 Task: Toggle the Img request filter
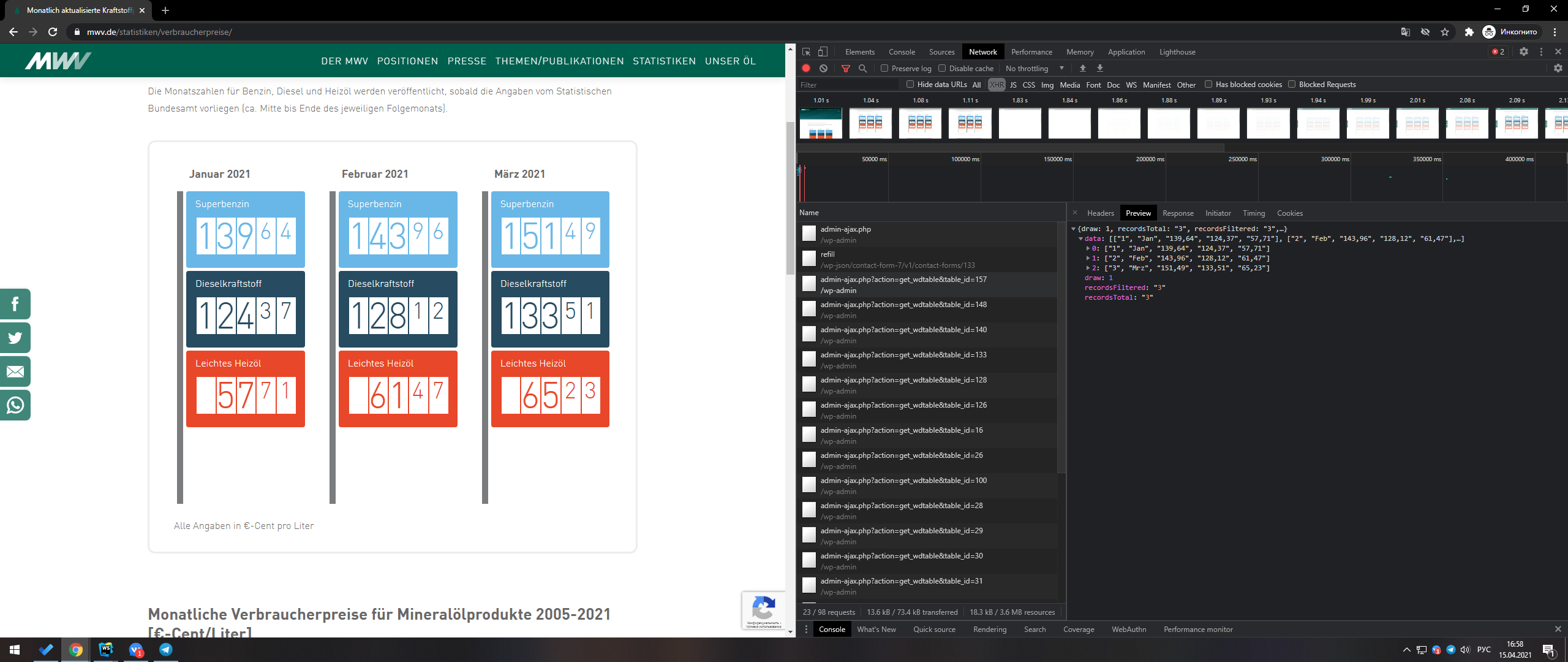tap(1047, 85)
